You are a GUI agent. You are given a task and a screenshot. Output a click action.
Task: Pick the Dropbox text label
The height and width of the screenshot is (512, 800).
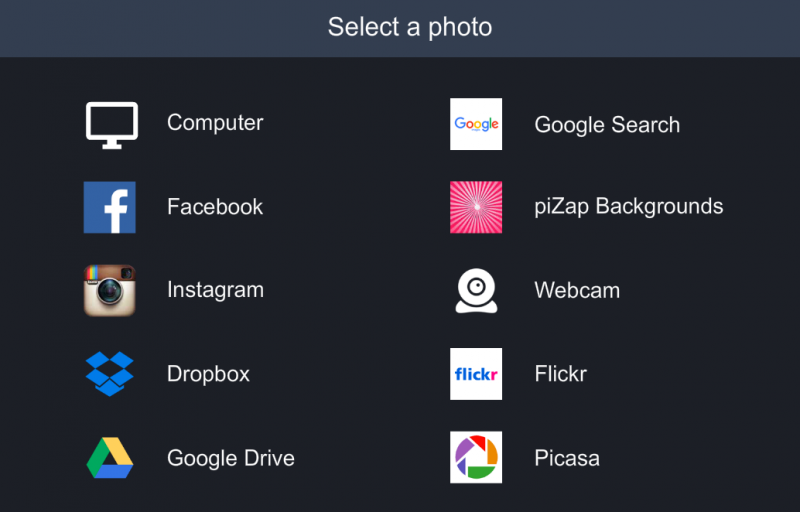(x=208, y=374)
